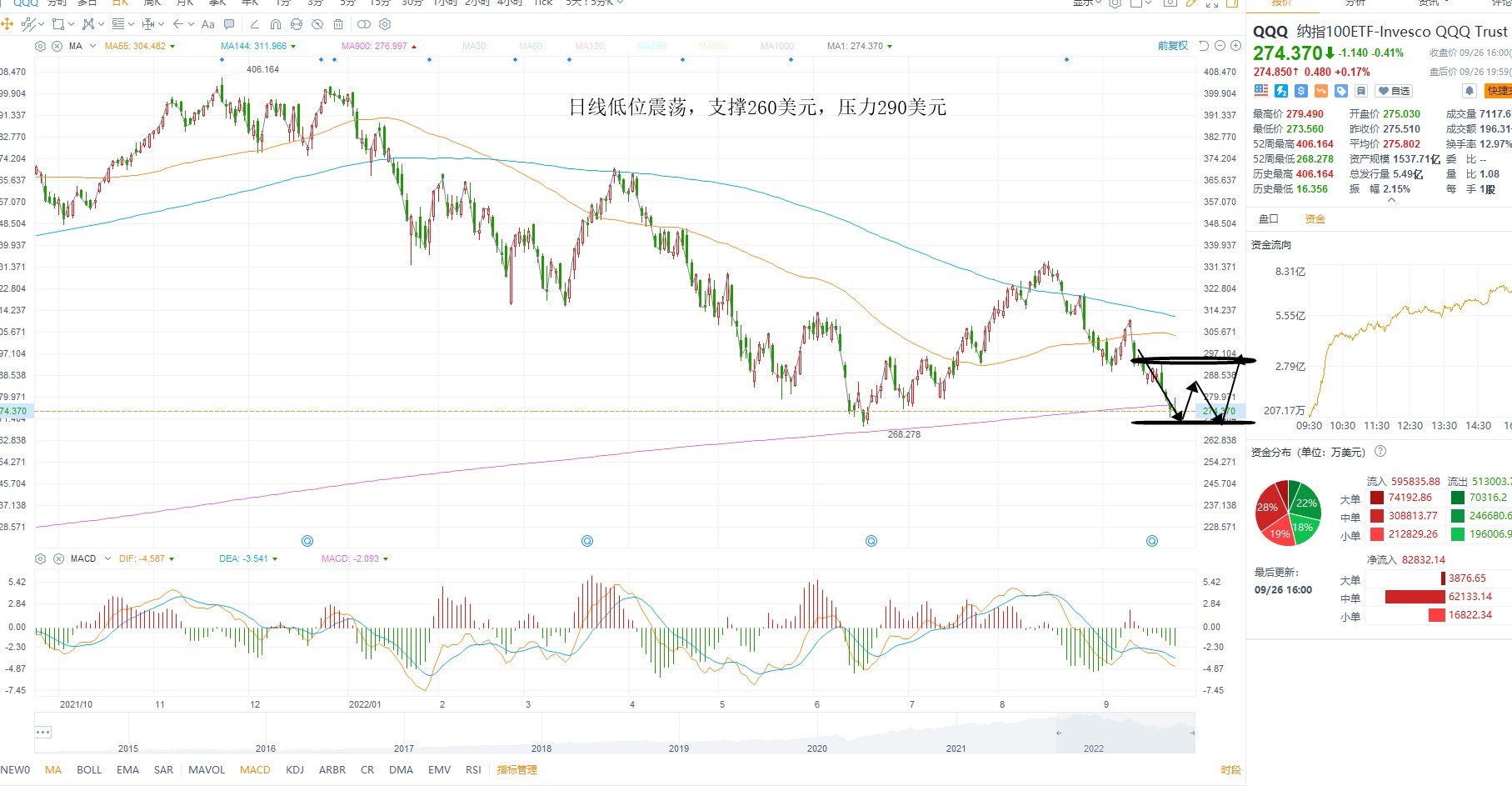The image size is (1512, 786).
Task: Collapse stock details with chevron under 幅
Action: 1391,200
